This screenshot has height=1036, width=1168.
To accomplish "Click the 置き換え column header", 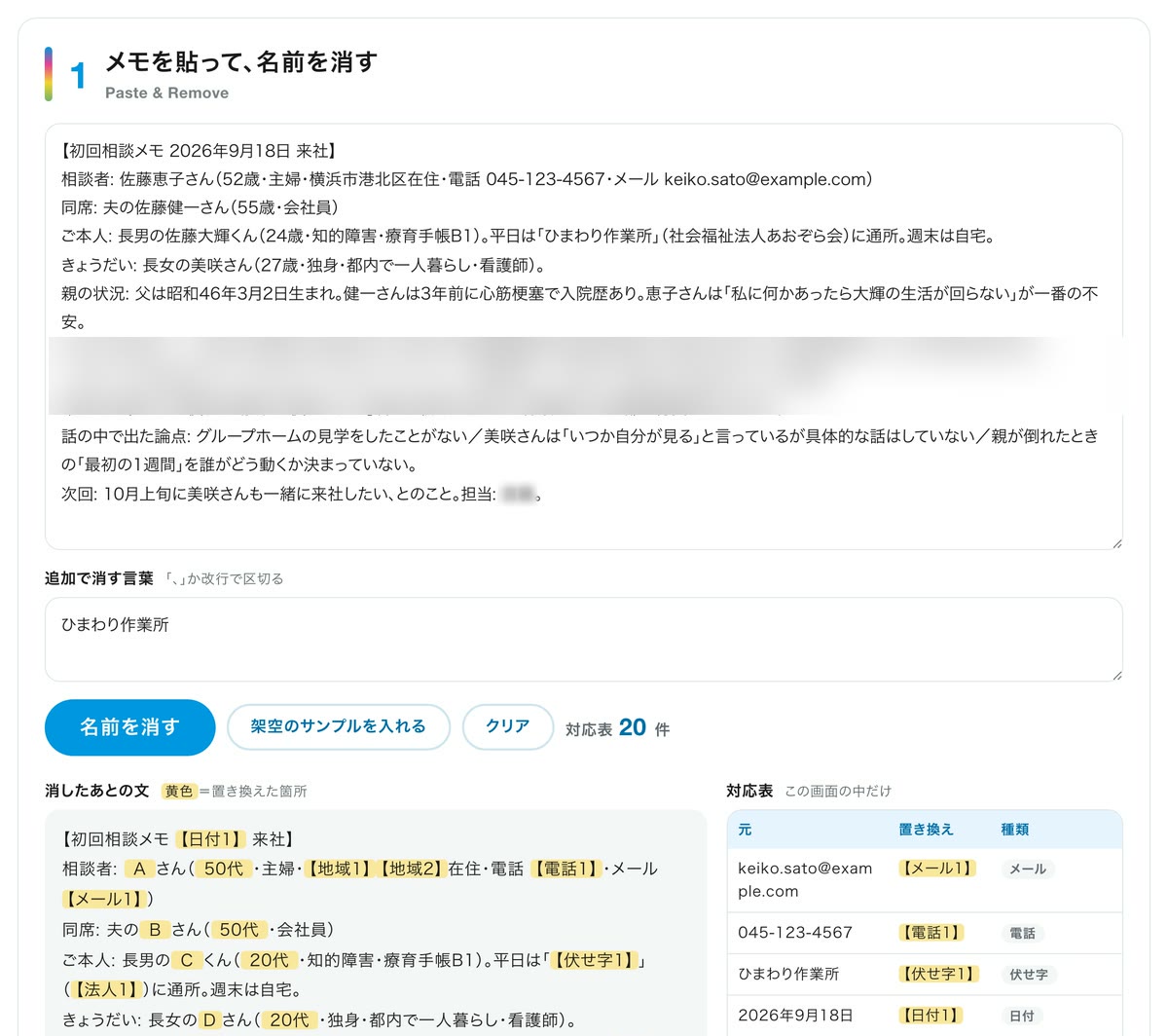I will [926, 830].
